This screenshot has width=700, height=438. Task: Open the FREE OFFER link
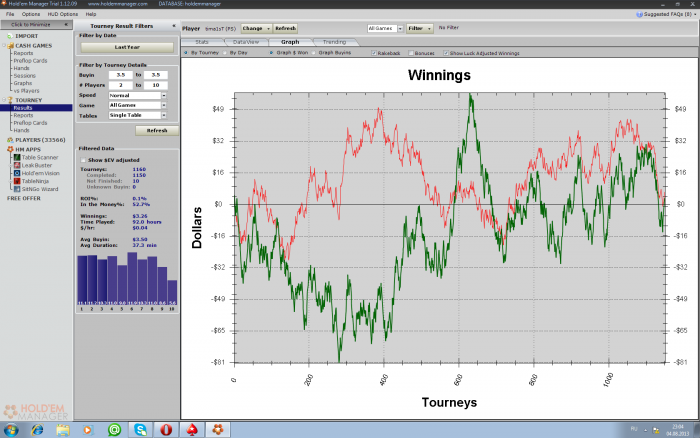click(24, 198)
